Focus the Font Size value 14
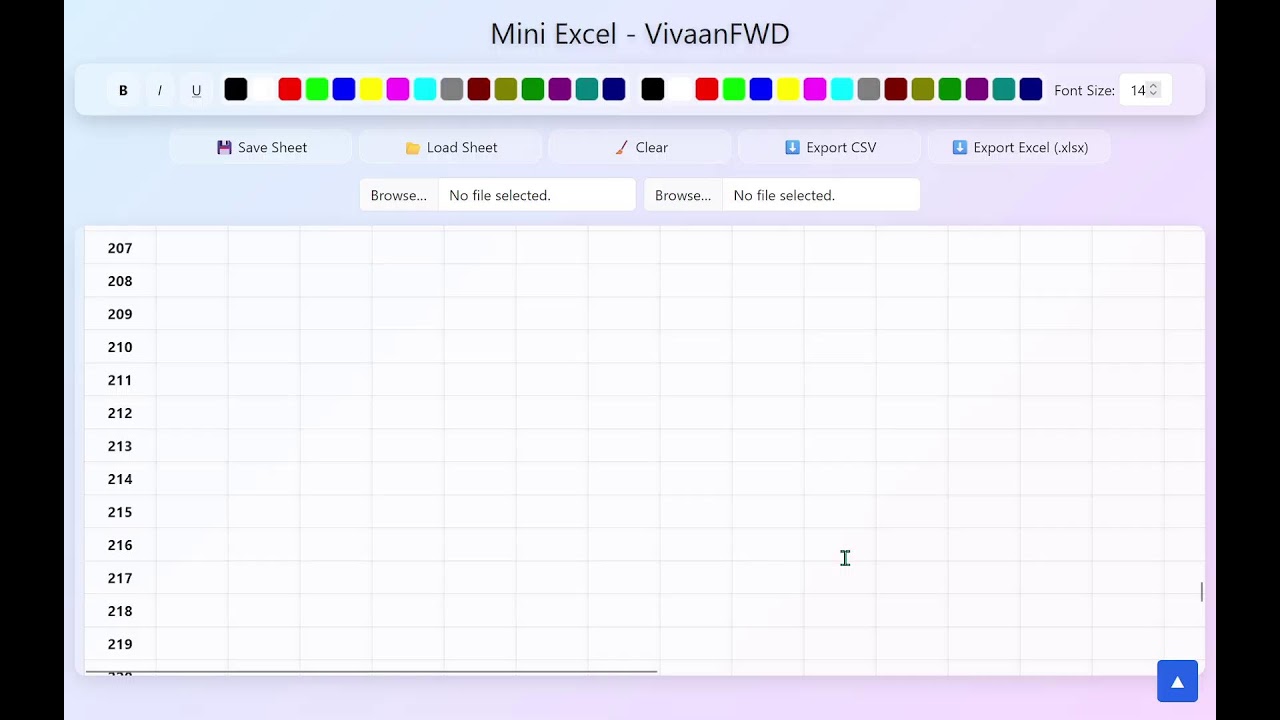This screenshot has width=1280, height=720. [1138, 90]
